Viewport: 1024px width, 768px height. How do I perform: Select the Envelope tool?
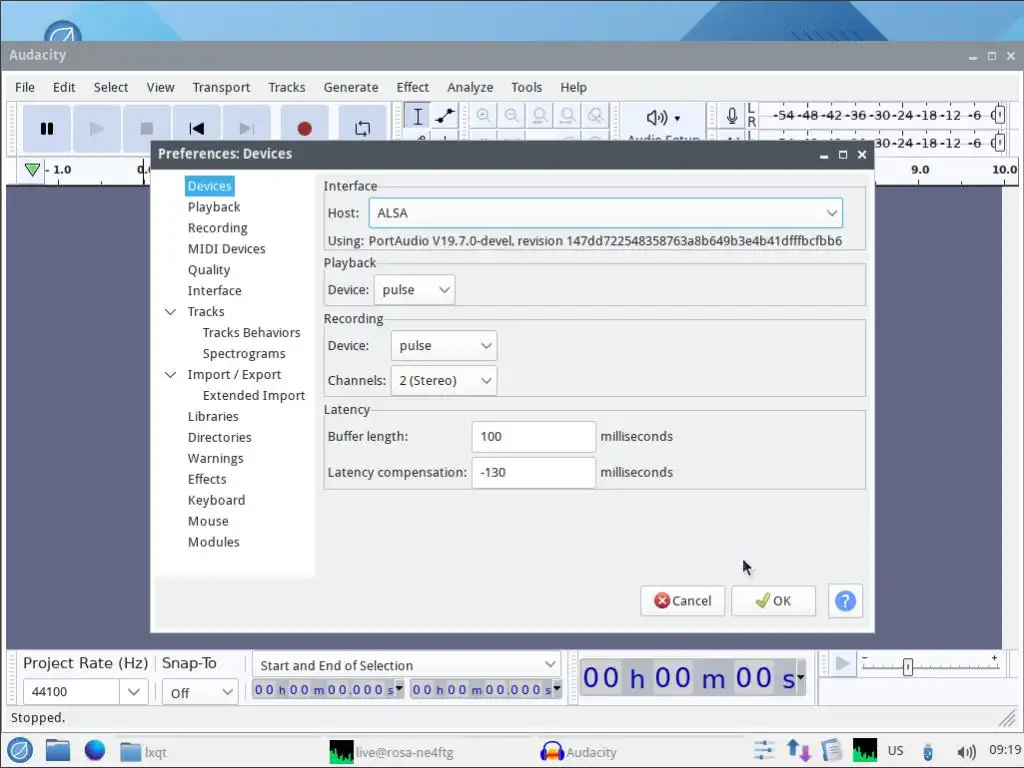[445, 116]
